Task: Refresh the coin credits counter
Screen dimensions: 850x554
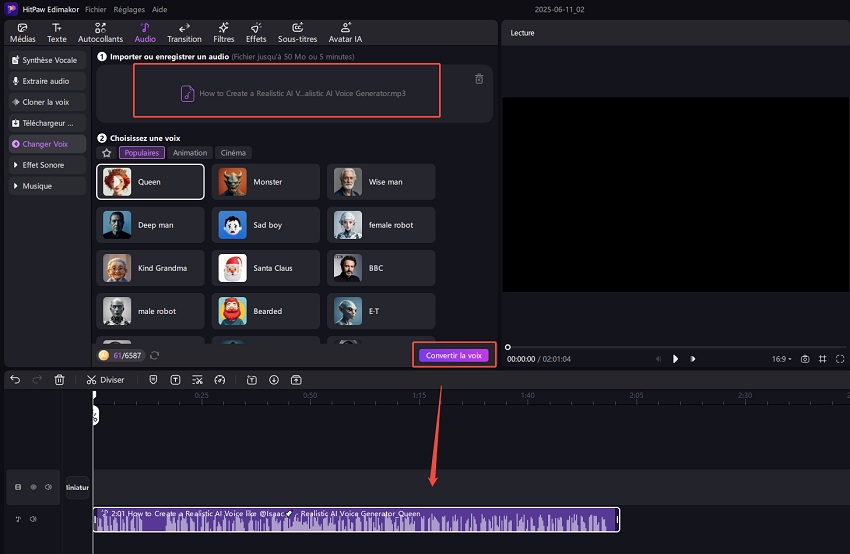Action: pyautogui.click(x=155, y=355)
